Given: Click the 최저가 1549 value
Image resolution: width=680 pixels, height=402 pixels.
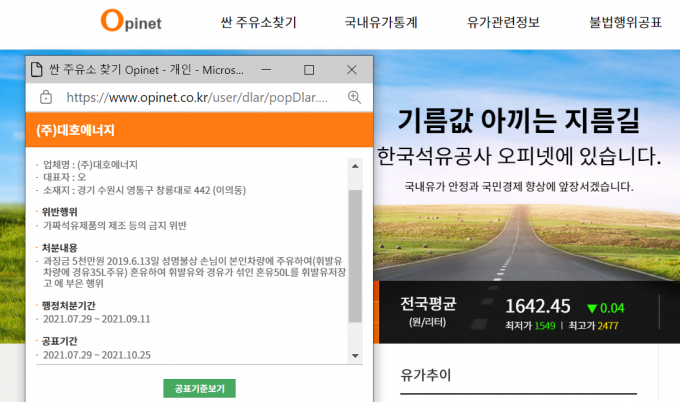Looking at the screenshot, I should coord(530,326).
